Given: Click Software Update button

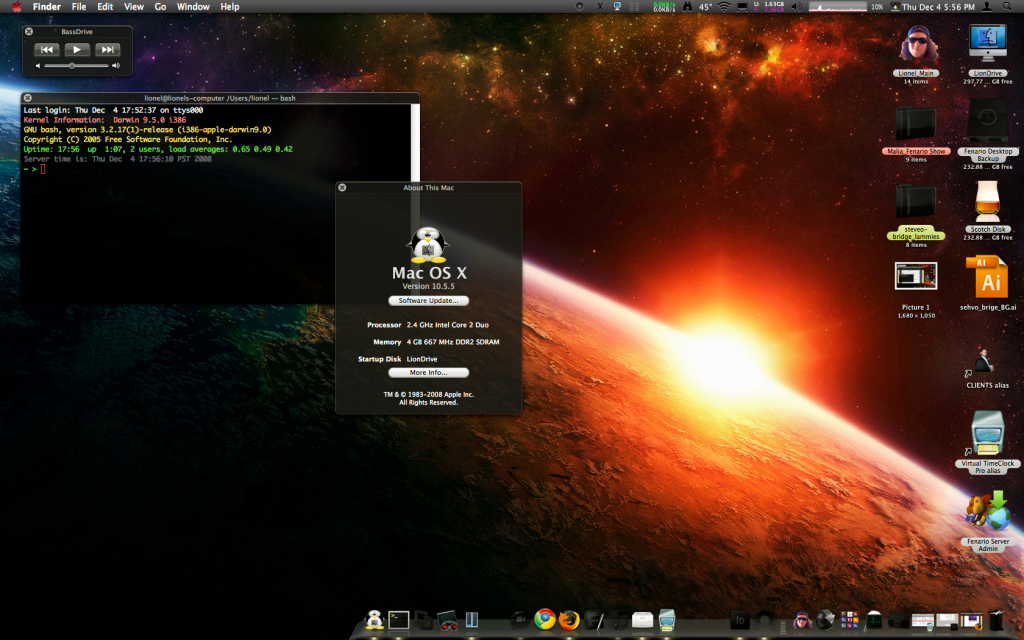Looking at the screenshot, I should pyautogui.click(x=428, y=301).
